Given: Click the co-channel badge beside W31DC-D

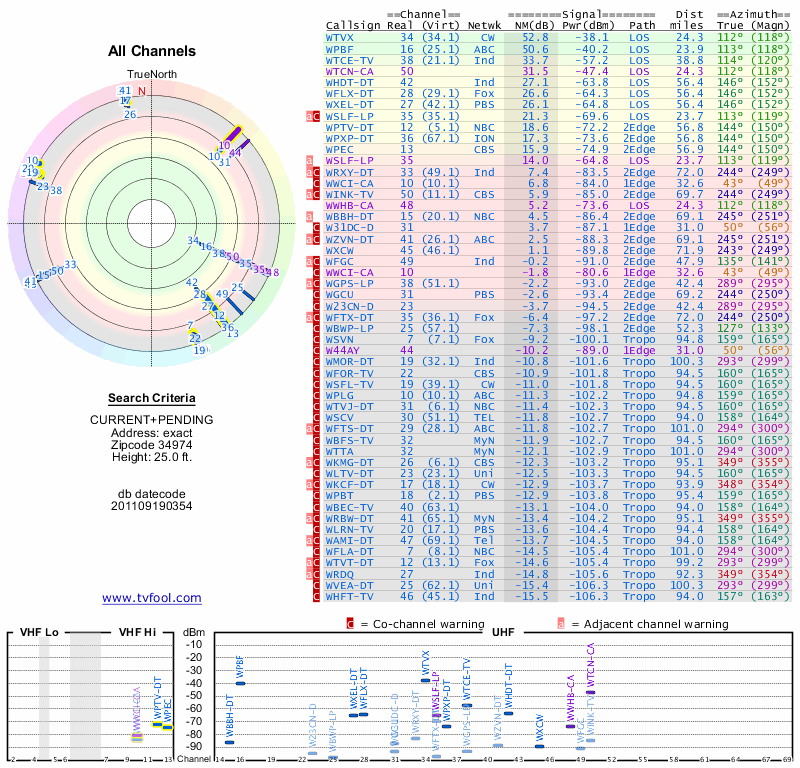Looking at the screenshot, I should pos(316,228).
